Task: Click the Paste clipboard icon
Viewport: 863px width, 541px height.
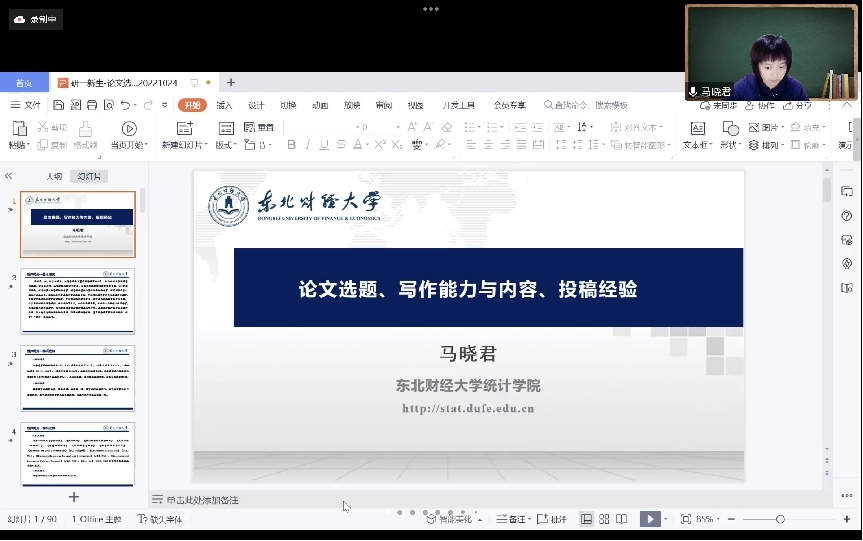Action: click(x=18, y=128)
